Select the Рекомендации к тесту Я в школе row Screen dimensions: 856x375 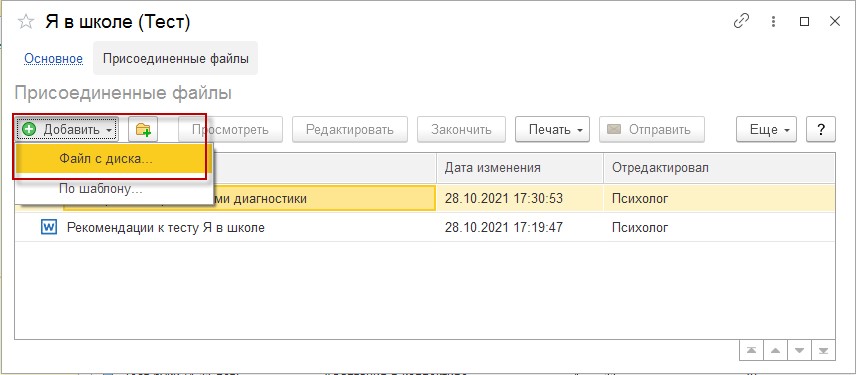(425, 227)
